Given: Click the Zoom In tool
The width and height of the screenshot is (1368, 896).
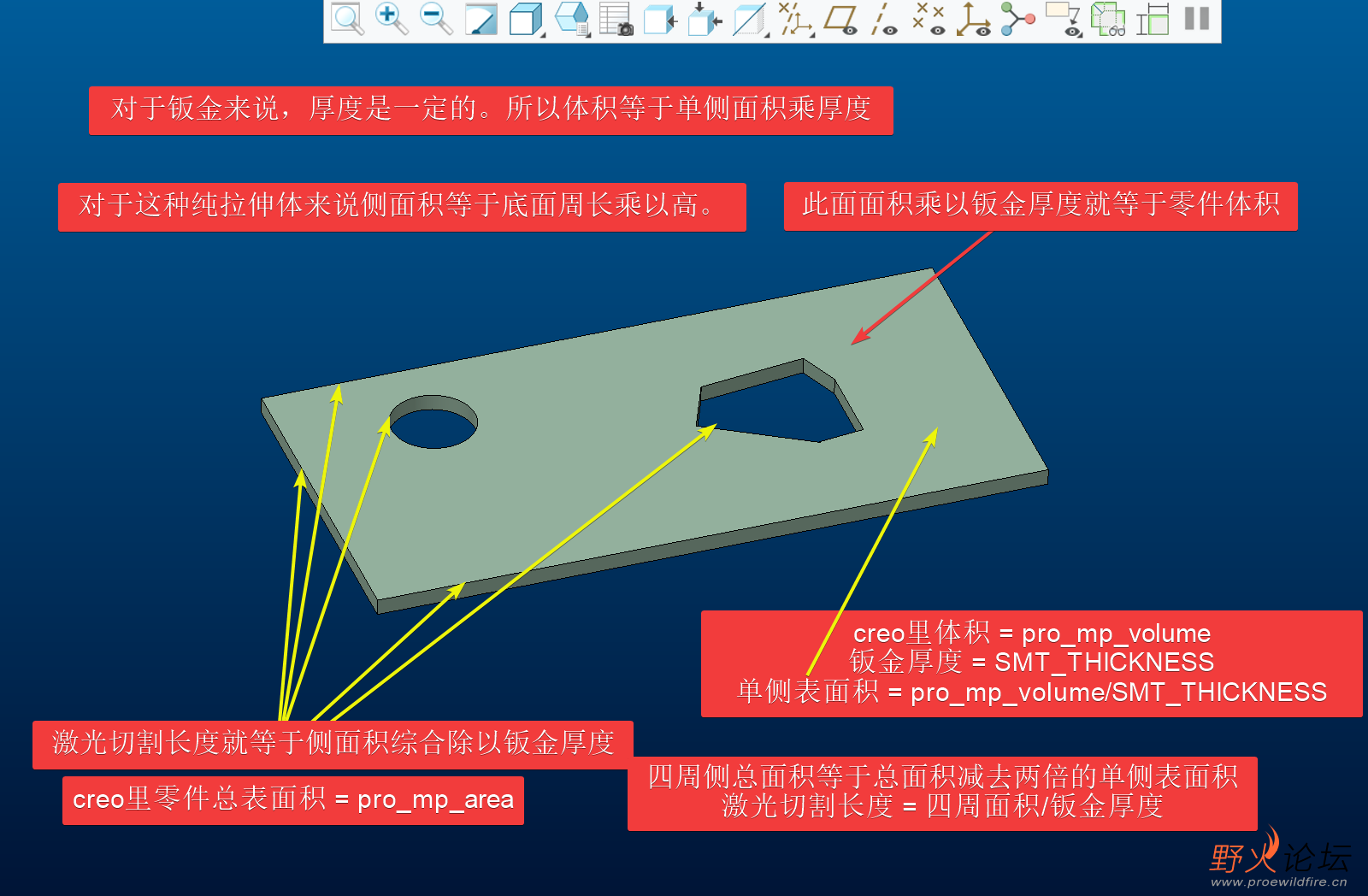Looking at the screenshot, I should pyautogui.click(x=392, y=18).
